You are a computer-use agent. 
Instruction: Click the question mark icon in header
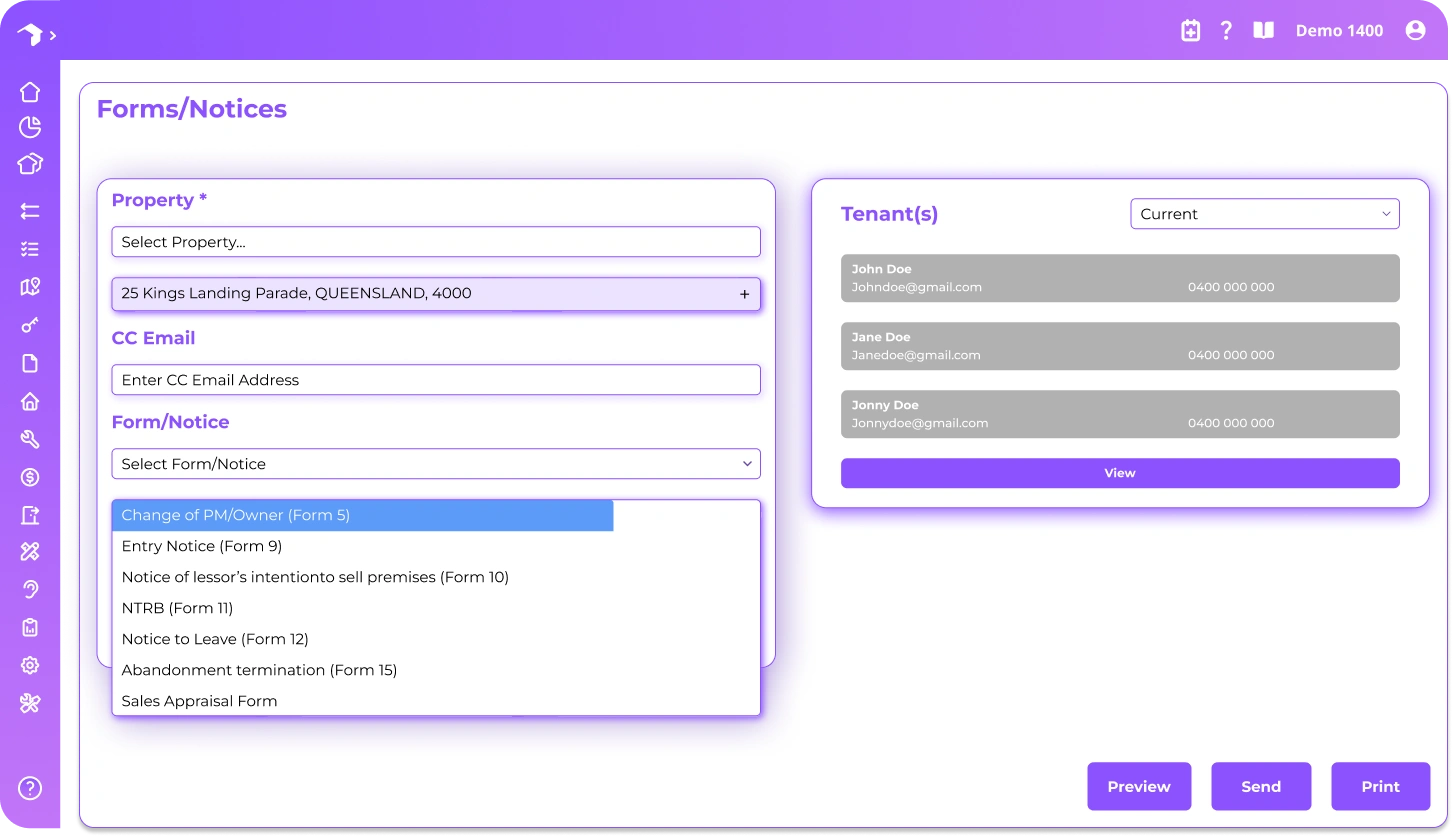[x=1226, y=31]
